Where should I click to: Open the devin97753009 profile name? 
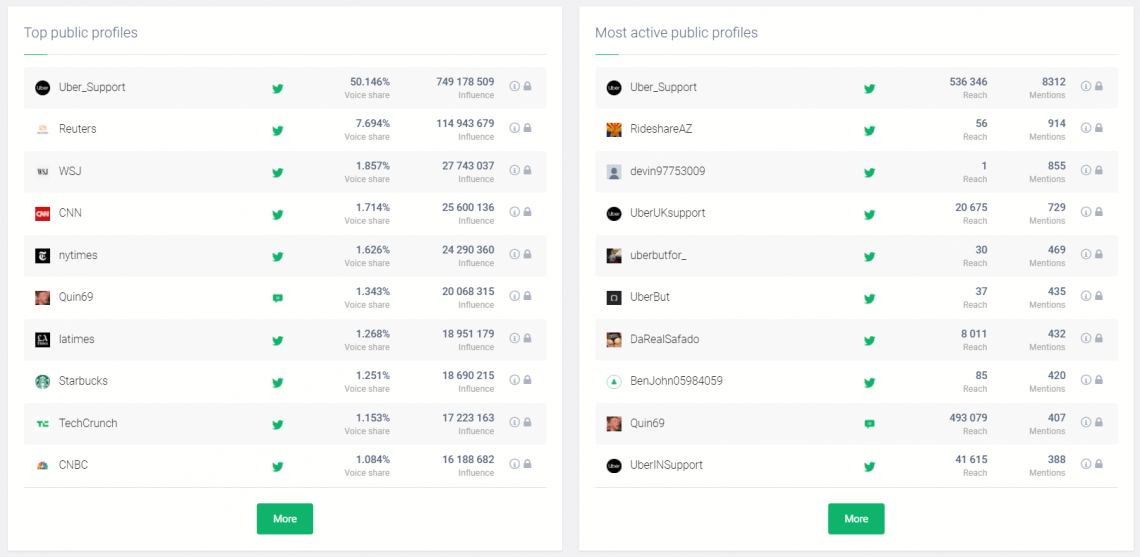[667, 172]
